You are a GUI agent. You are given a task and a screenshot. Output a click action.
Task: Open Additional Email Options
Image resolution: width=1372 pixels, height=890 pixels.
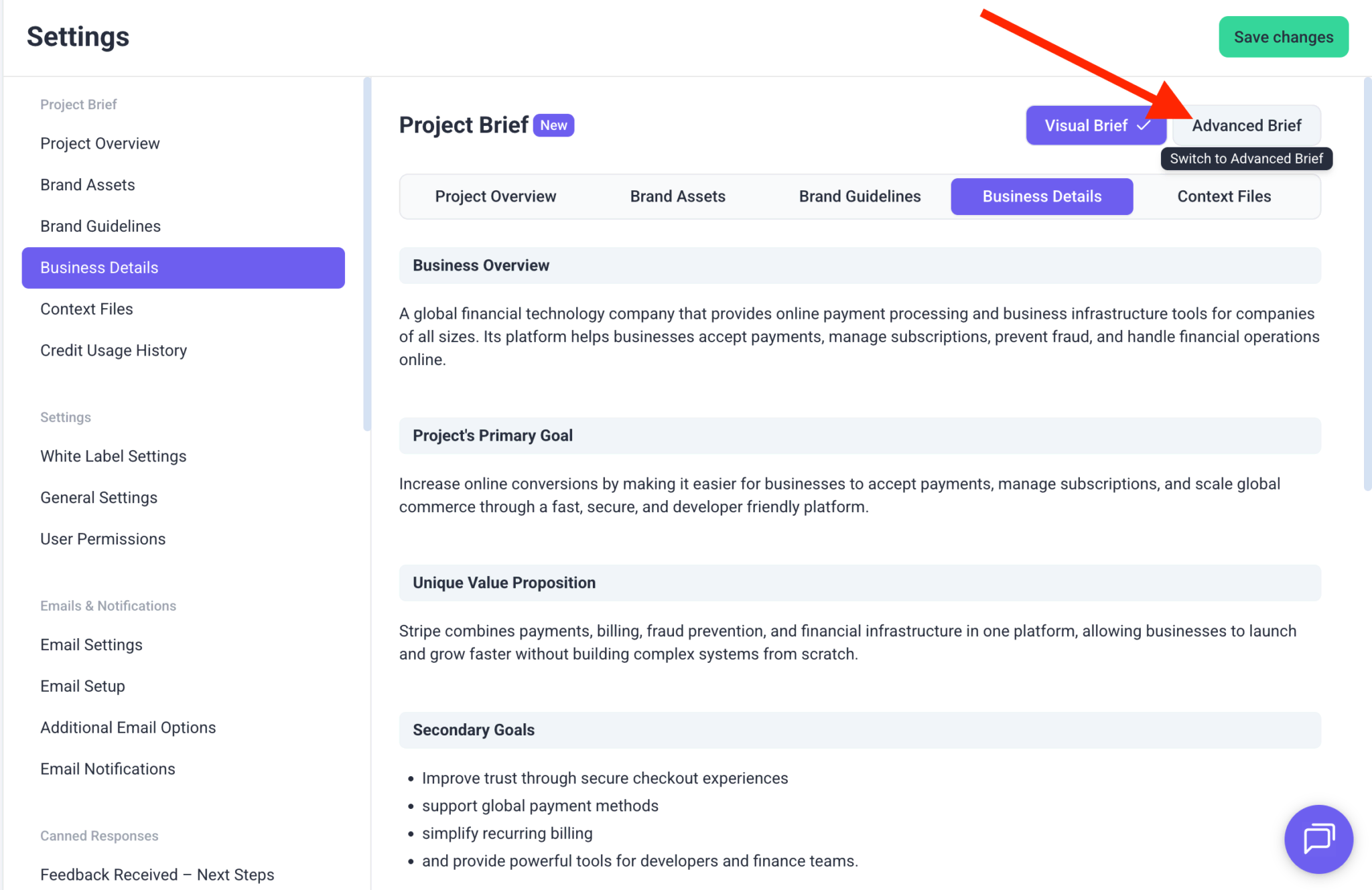(128, 727)
